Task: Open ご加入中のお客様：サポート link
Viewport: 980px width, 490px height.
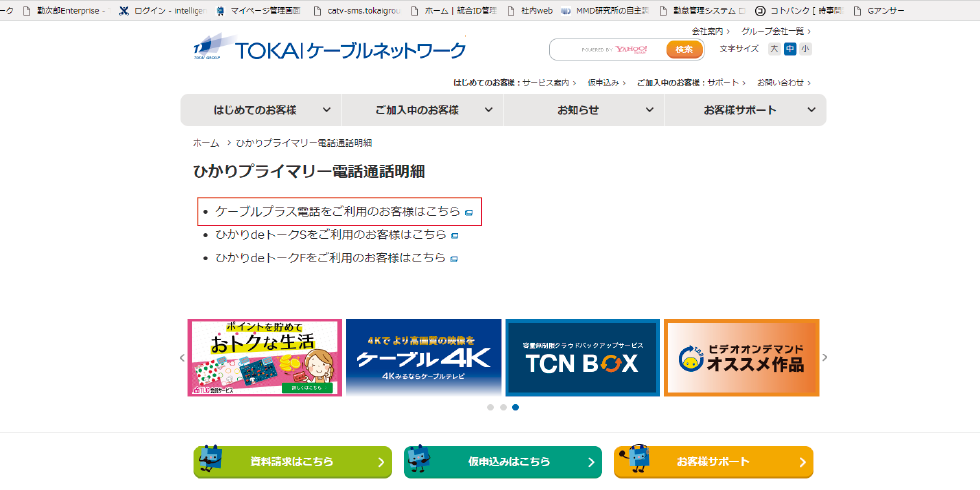Action: pyautogui.click(x=692, y=82)
